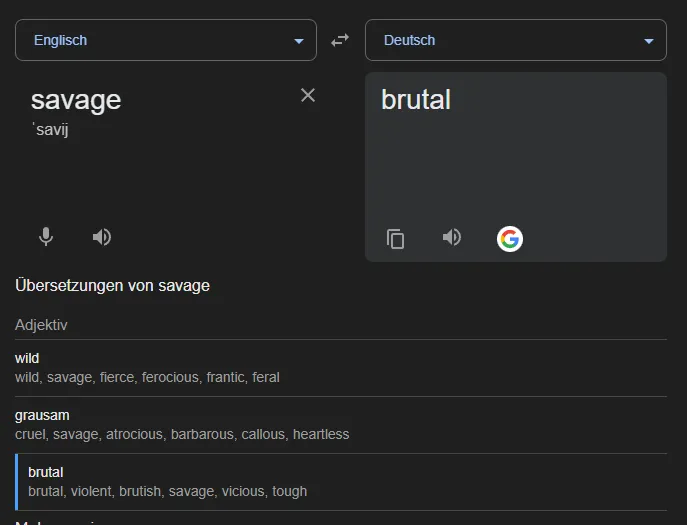687x525 pixels.
Task: Open the result in Google search
Action: point(510,239)
